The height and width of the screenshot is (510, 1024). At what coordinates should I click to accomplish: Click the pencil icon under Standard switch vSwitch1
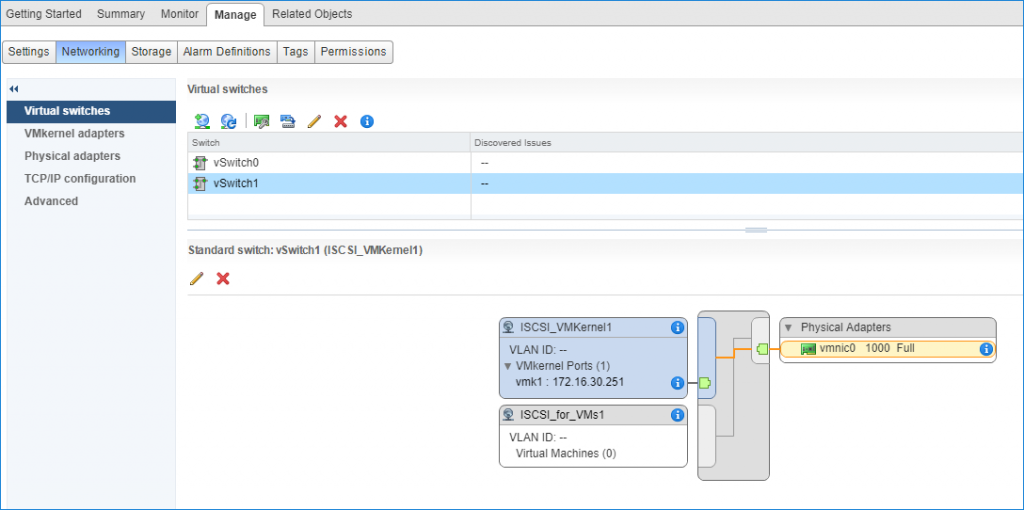(197, 279)
